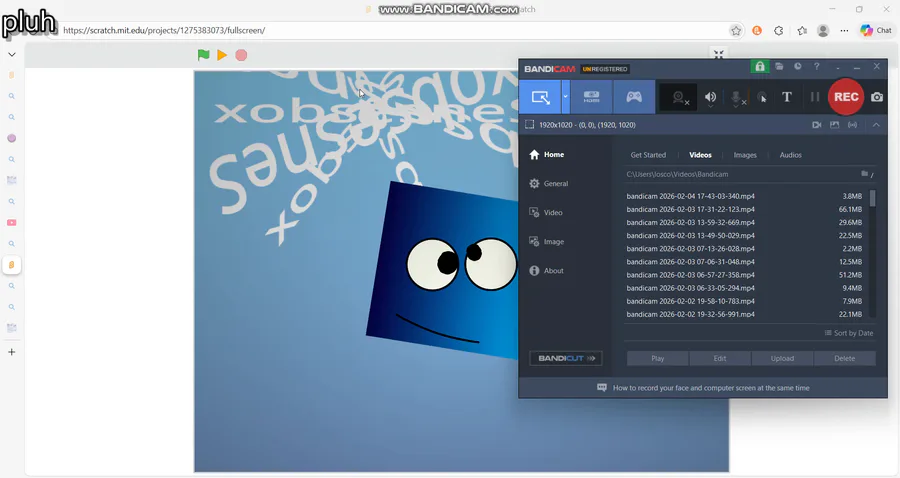Open Image settings in Bandicam sidebar
The width and height of the screenshot is (900, 478).
pyautogui.click(x=547, y=242)
